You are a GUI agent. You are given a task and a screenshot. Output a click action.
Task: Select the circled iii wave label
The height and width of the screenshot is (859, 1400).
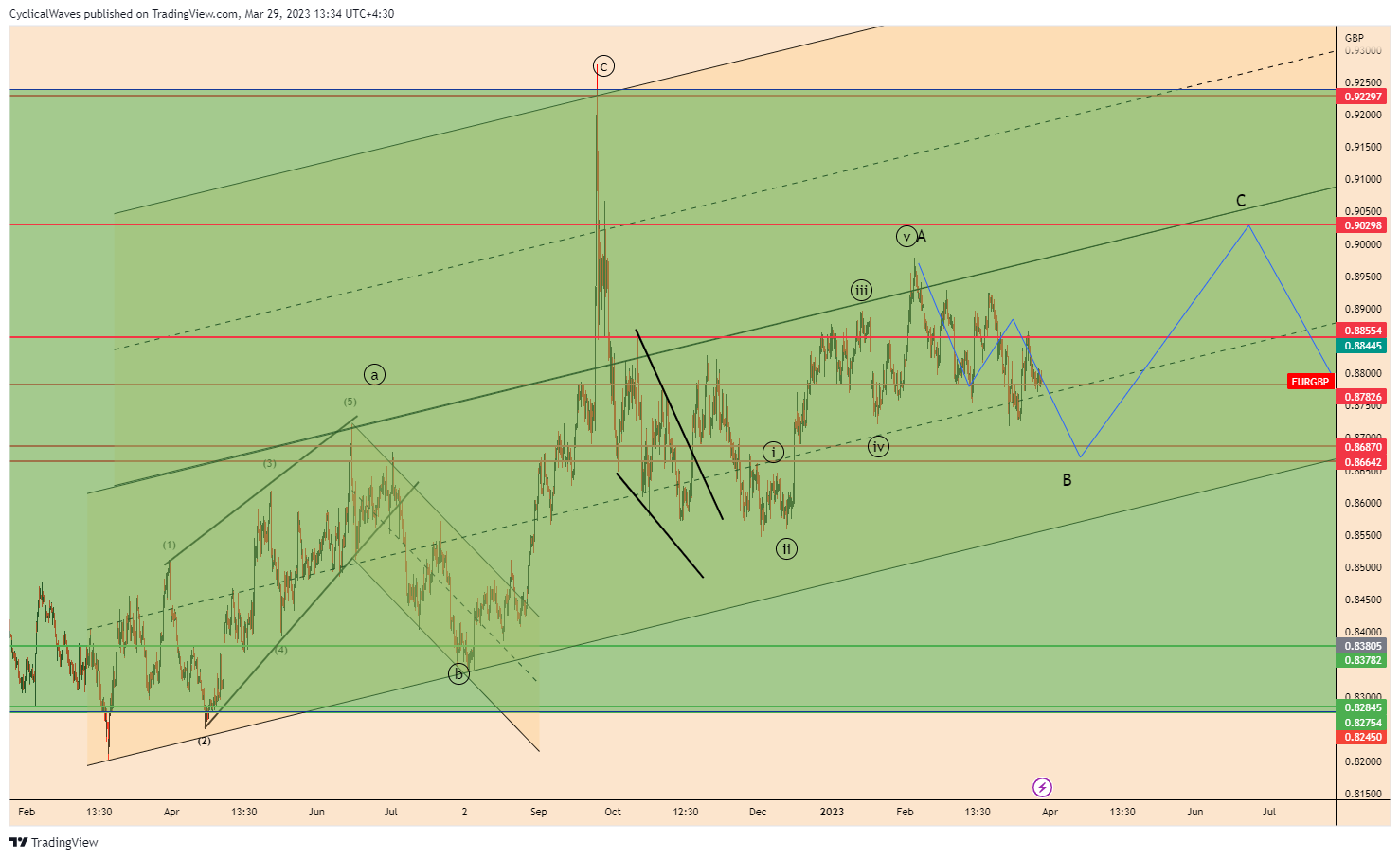pyautogui.click(x=860, y=291)
